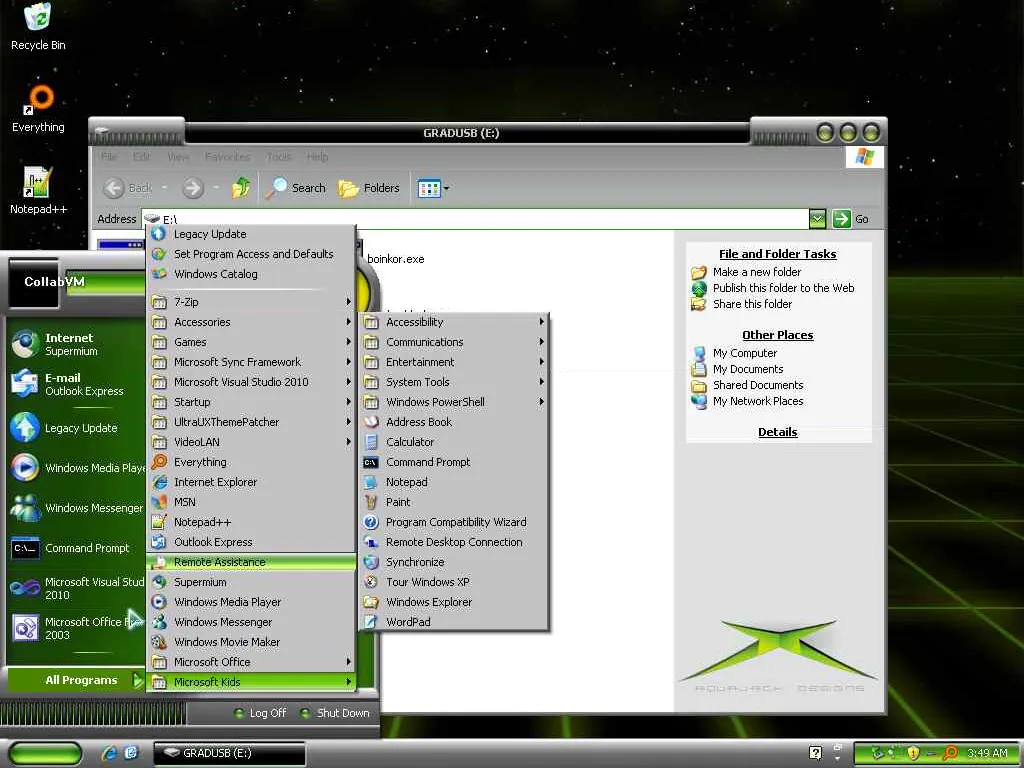This screenshot has width=1024, height=768.
Task: Click the Go button
Action: (850, 219)
